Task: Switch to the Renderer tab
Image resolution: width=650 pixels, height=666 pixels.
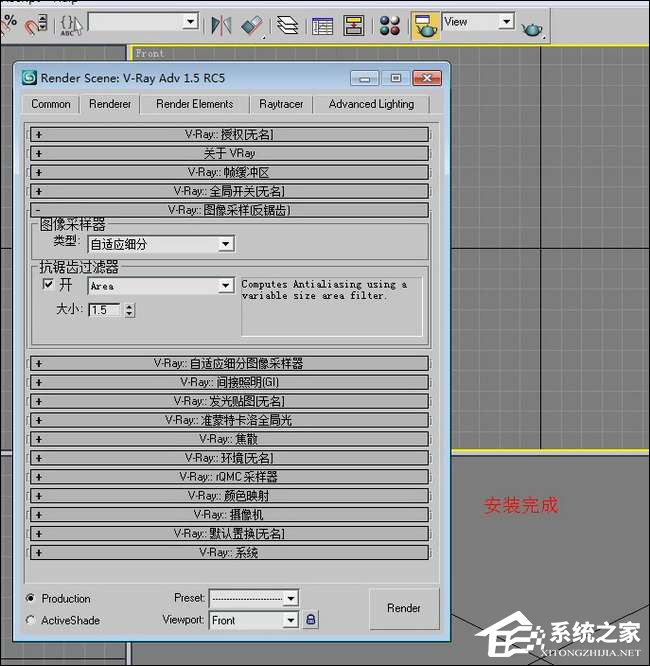Action: pyautogui.click(x=110, y=104)
